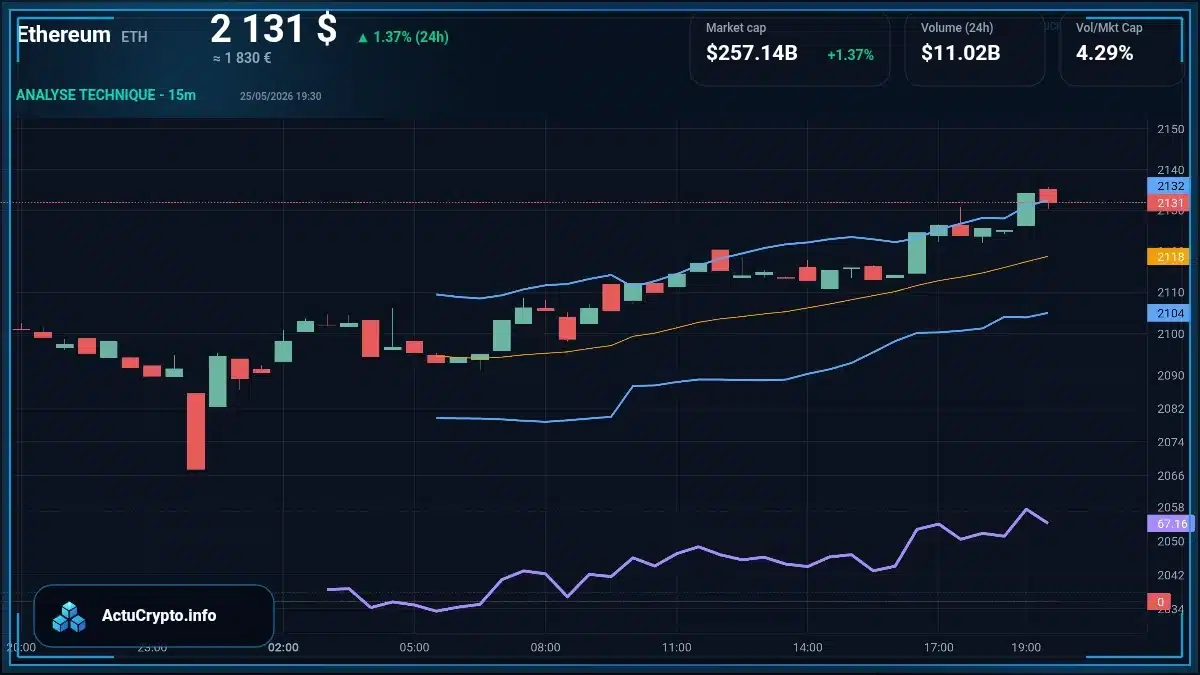Click the tall green candle just before 17:00
Screen dimensions: 1200x675
(917, 253)
